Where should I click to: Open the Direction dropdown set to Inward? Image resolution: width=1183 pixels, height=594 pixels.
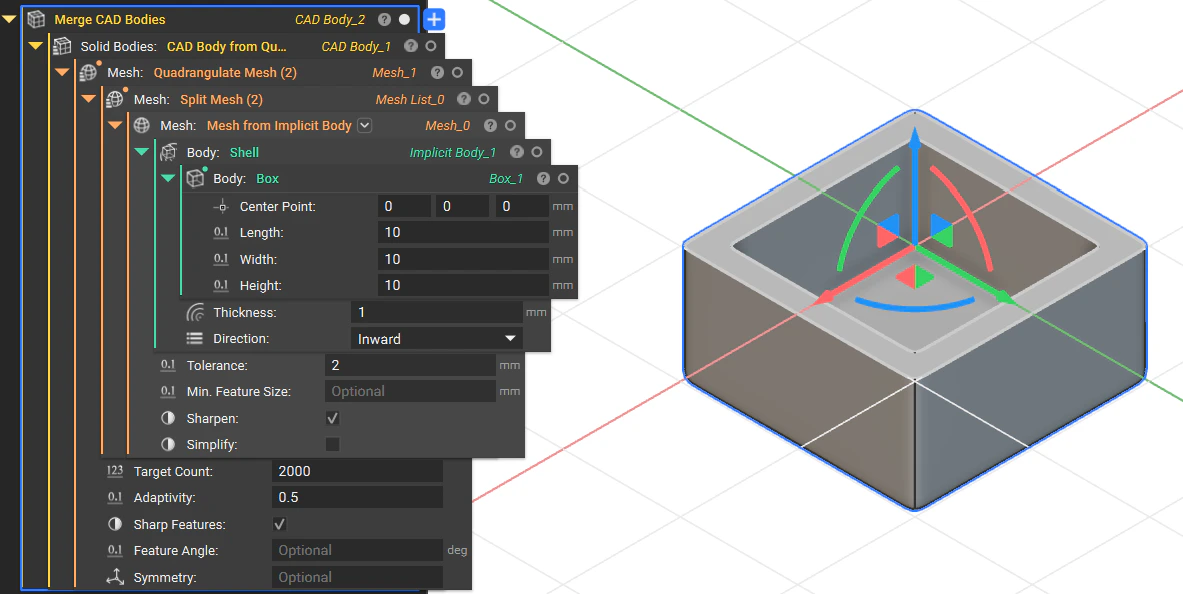(437, 339)
